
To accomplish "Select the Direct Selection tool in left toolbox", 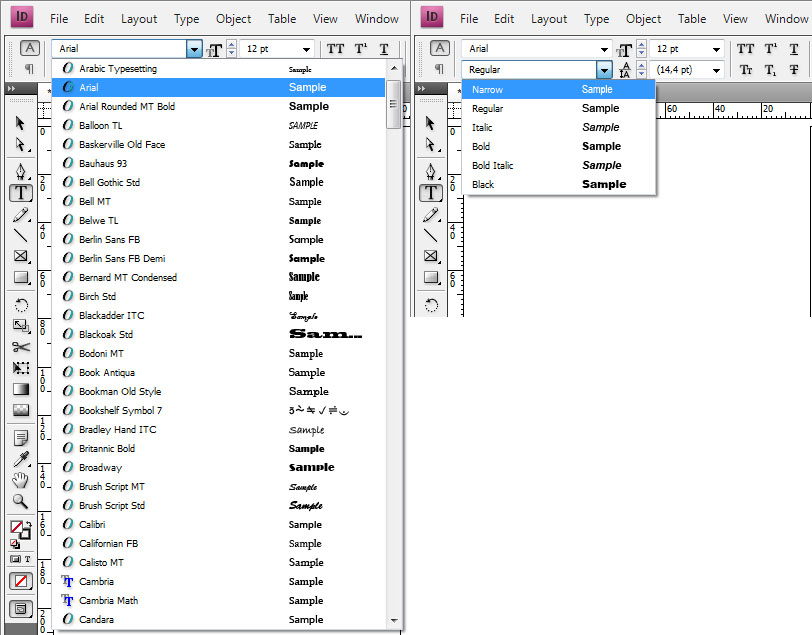I will point(20,144).
